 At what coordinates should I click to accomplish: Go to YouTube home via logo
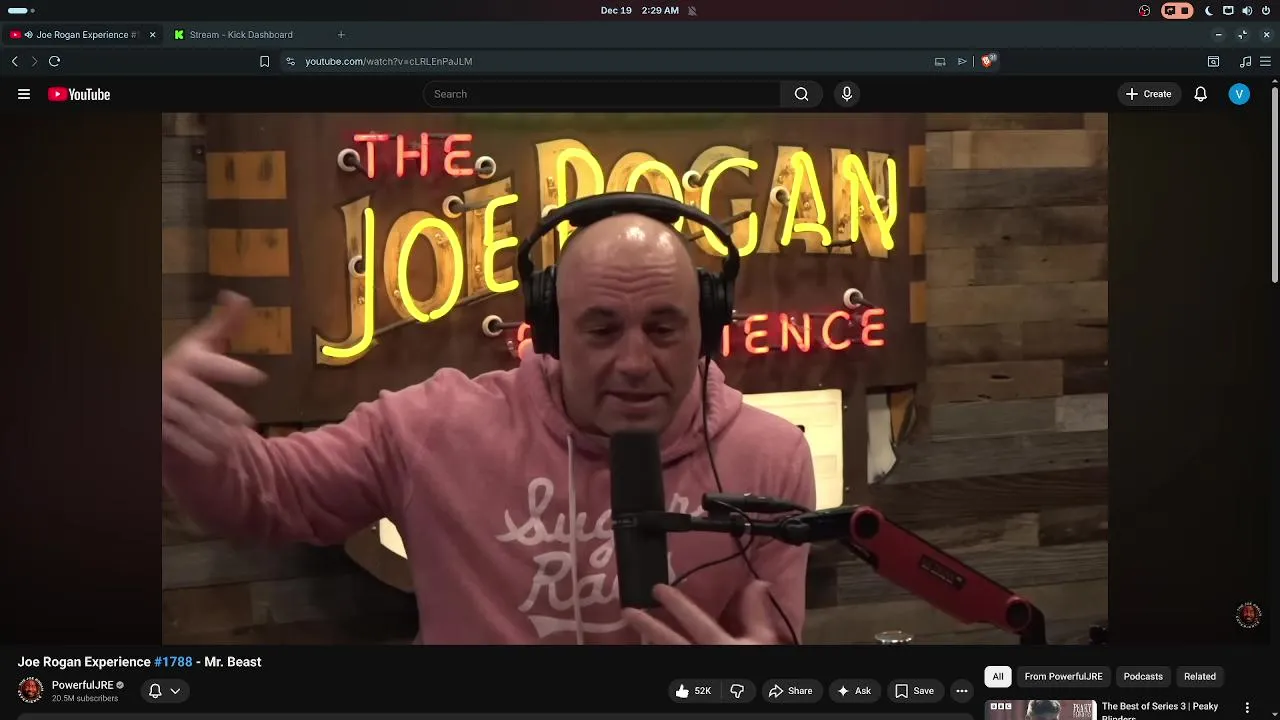(x=79, y=94)
